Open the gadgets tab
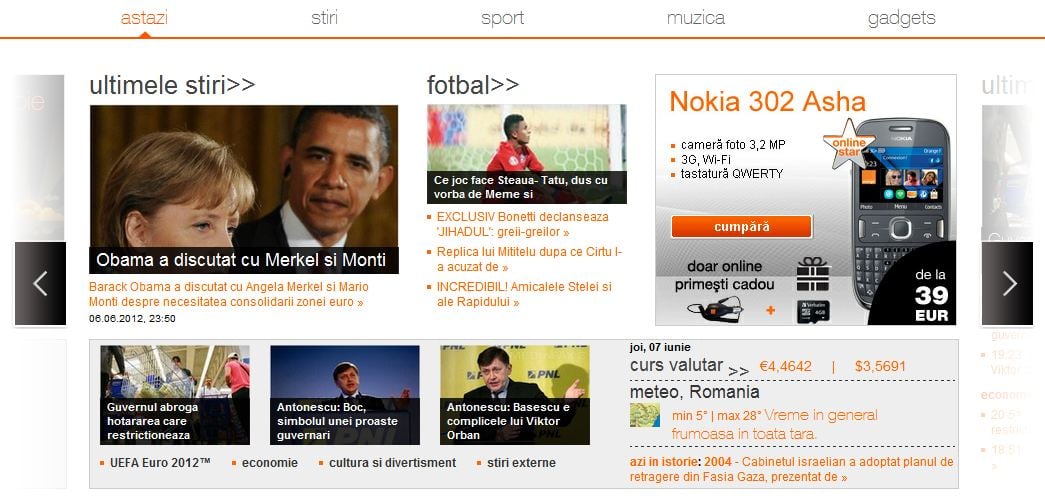Screen dimensions: 1045x499 pyautogui.click(x=901, y=18)
